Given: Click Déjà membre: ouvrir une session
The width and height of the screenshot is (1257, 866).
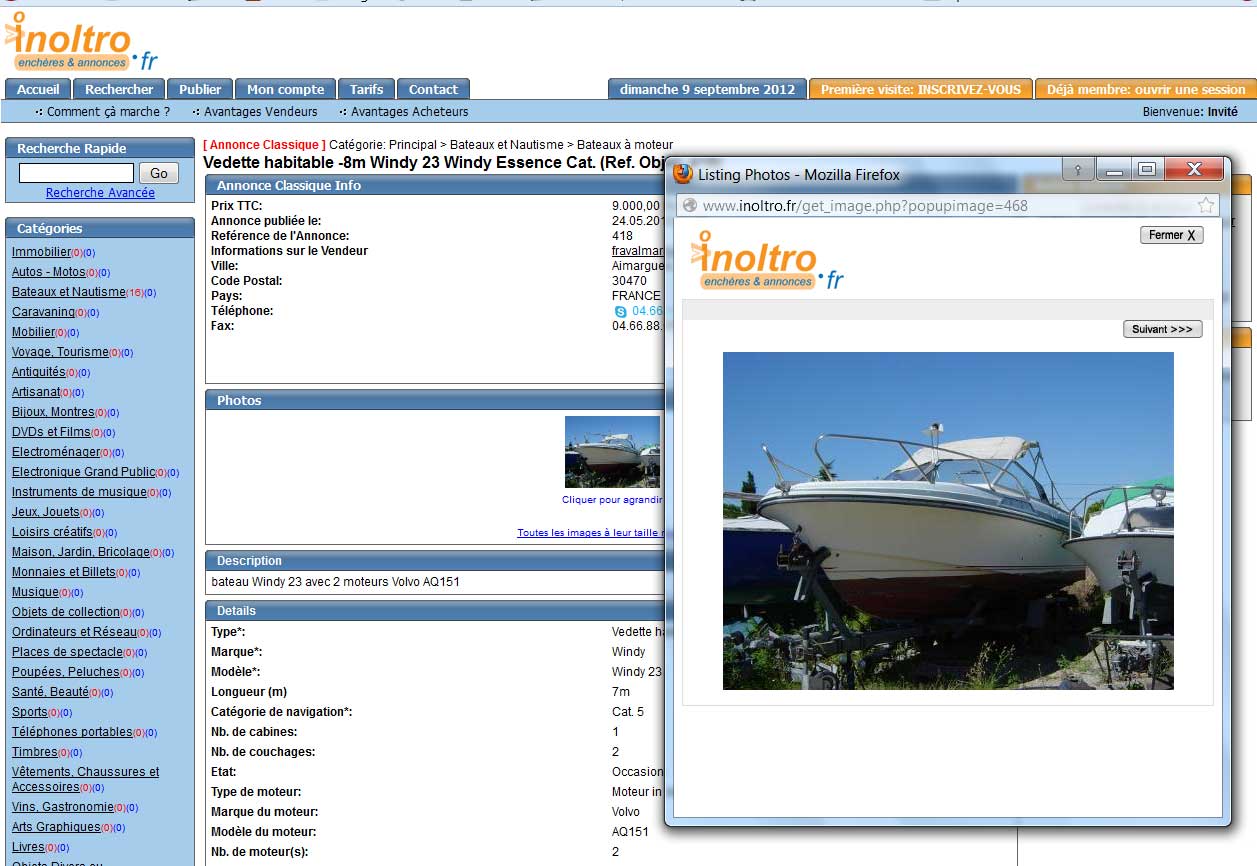Looking at the screenshot, I should [x=1146, y=89].
